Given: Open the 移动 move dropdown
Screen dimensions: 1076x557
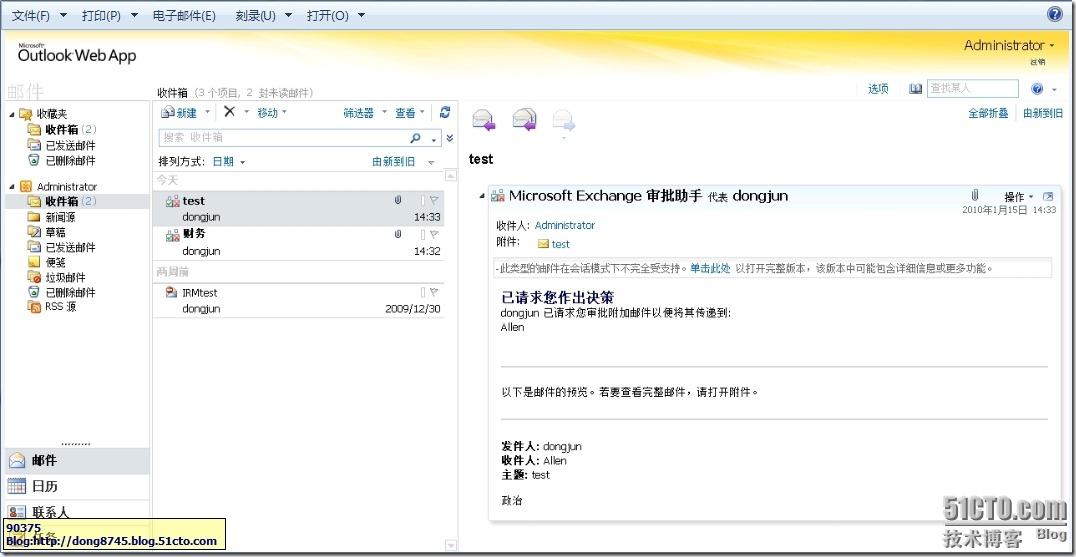Looking at the screenshot, I should pyautogui.click(x=272, y=112).
